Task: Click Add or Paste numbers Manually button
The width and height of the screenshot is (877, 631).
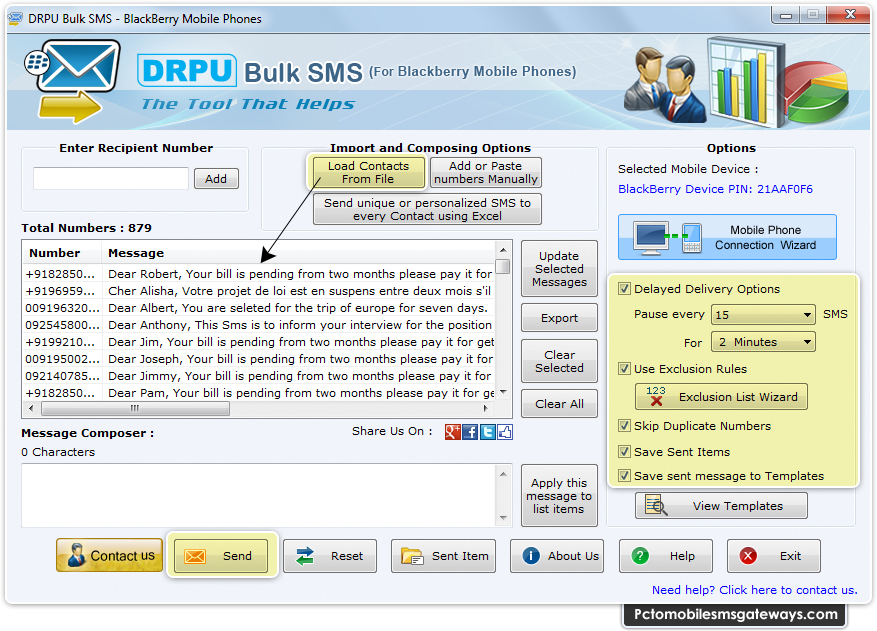Action: [485, 172]
